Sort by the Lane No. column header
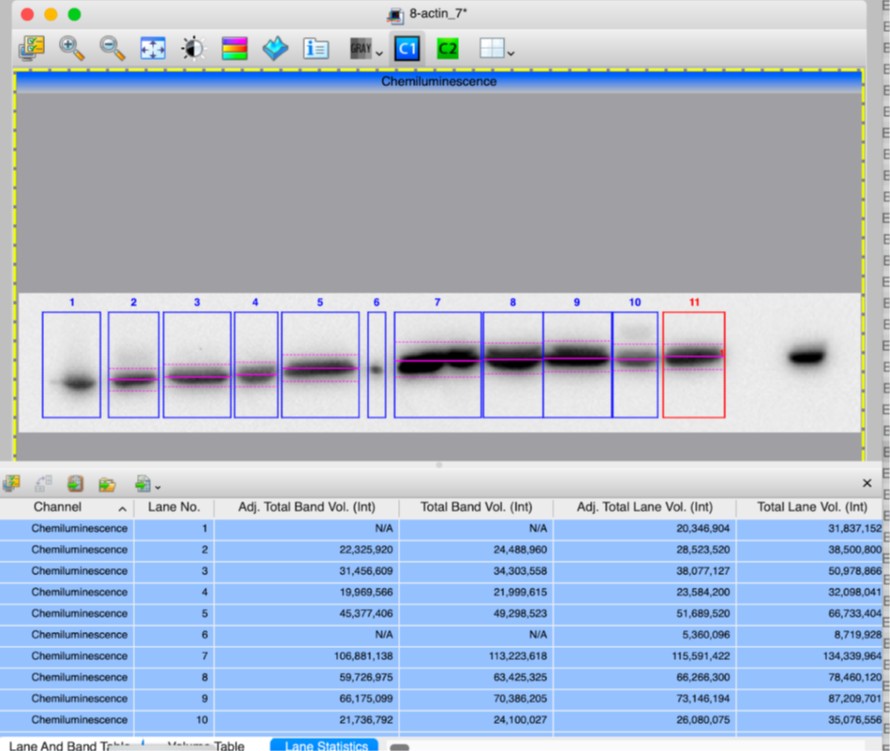This screenshot has height=751, width=890. point(174,507)
